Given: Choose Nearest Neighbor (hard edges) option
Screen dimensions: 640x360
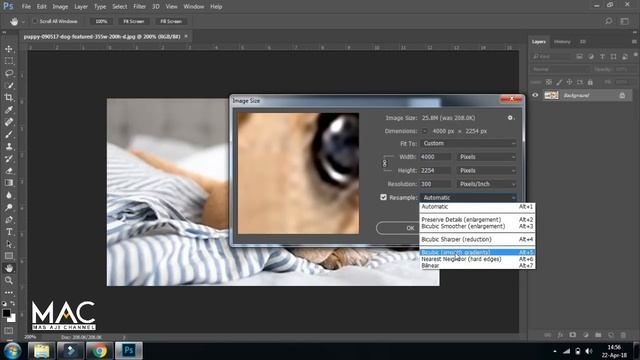Looking at the screenshot, I should coord(477,259).
